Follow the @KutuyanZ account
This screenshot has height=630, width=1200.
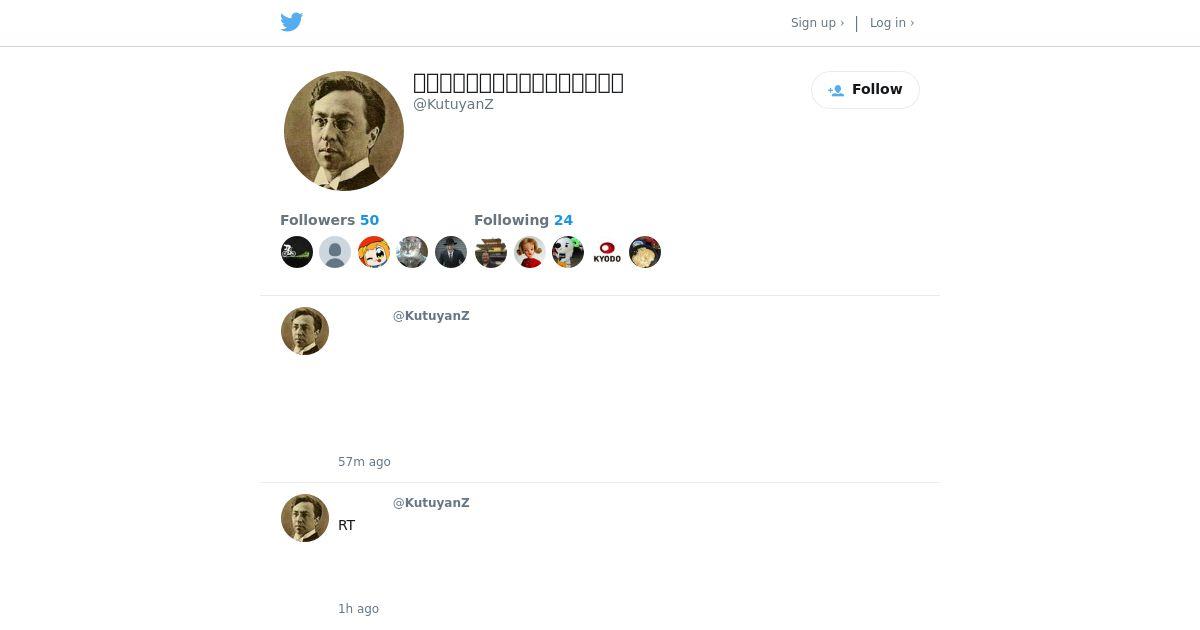[x=865, y=90]
